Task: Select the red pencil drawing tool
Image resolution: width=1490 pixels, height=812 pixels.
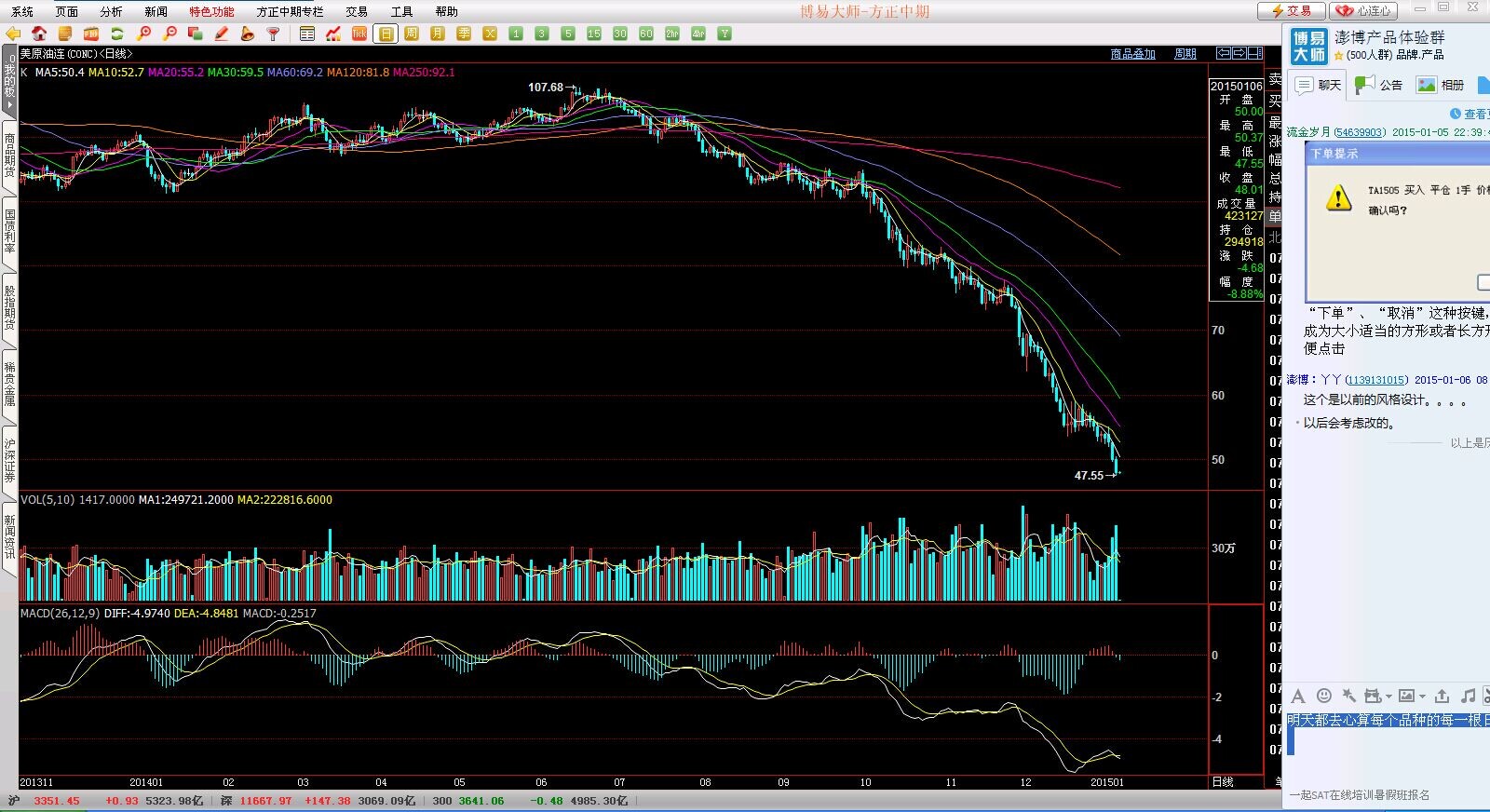Action: pyautogui.click(x=222, y=34)
